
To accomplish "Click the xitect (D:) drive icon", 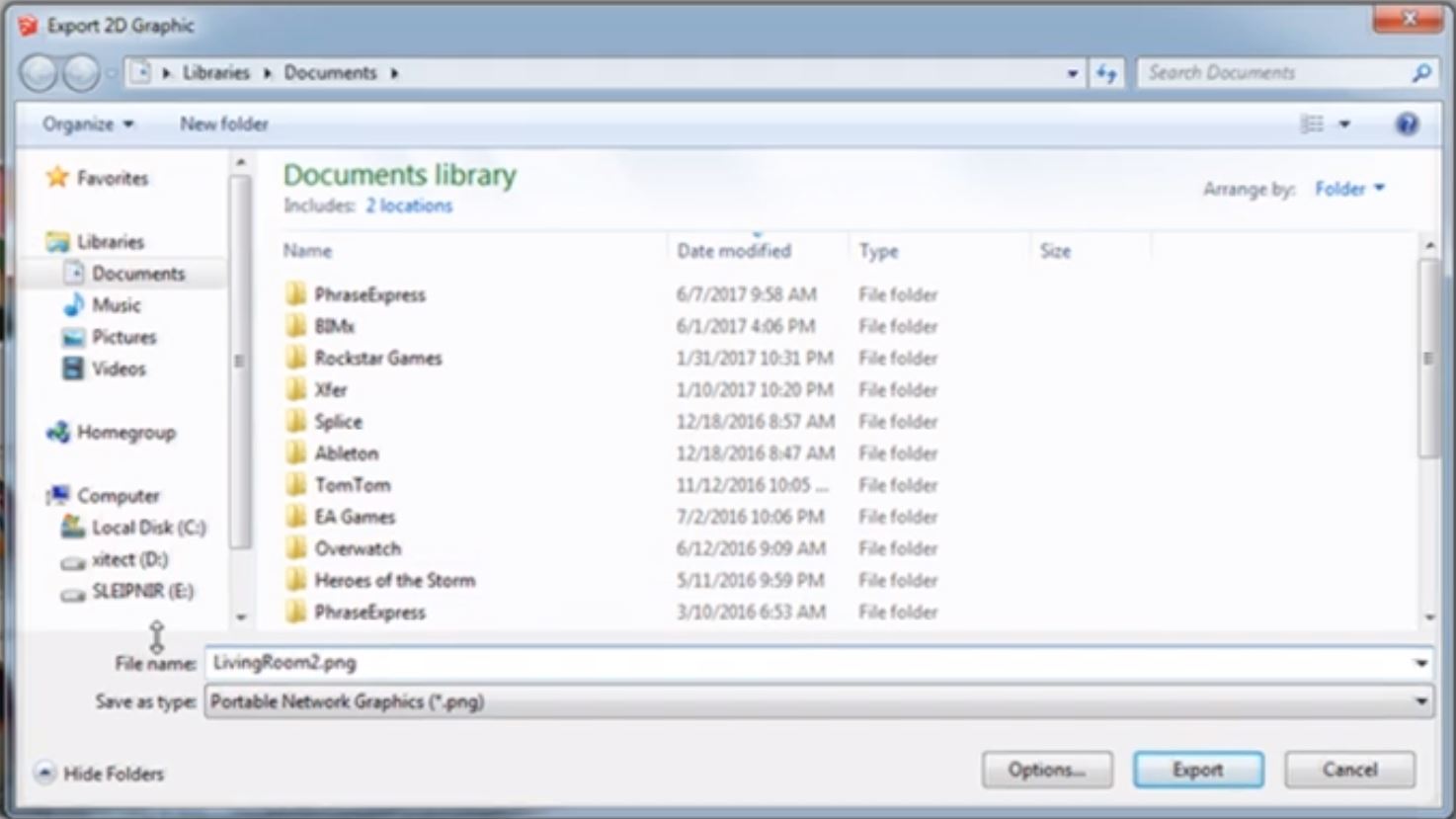I will 73,561.
